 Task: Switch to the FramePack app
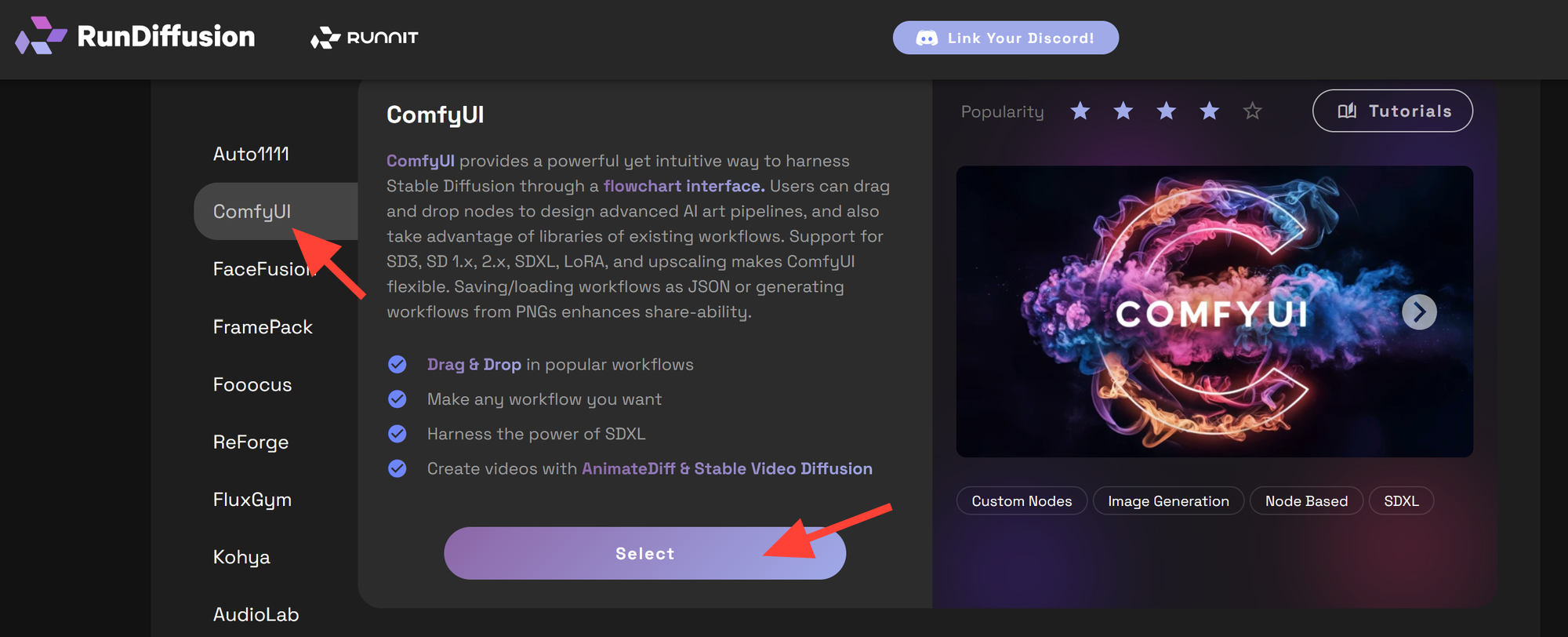[263, 327]
